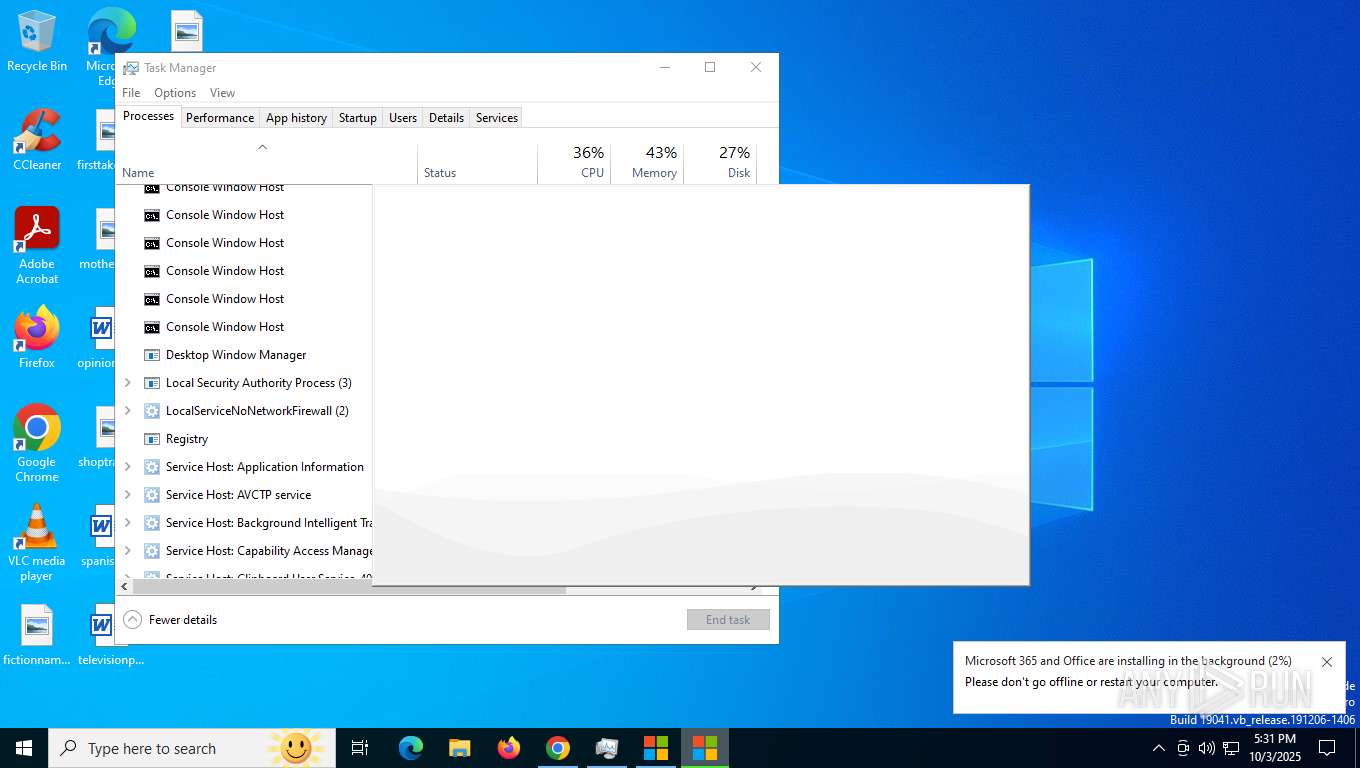
Task: Click the smiley face search highlight icon
Action: coord(295,748)
